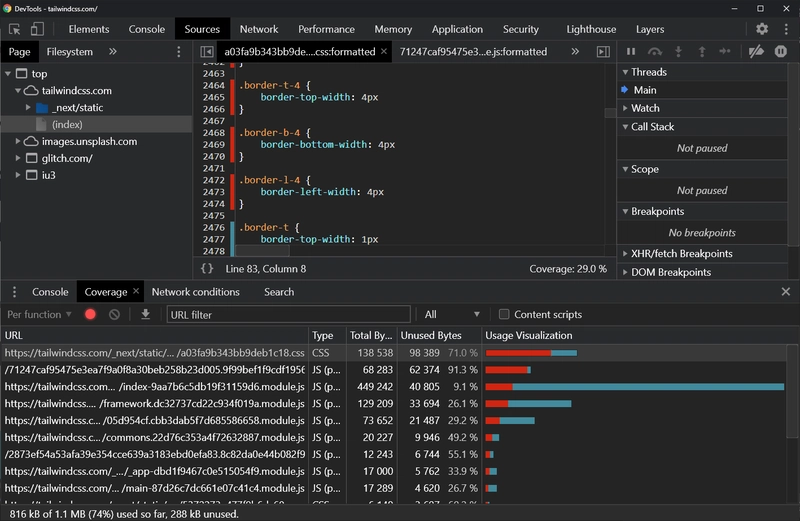Select the (index) file in tree
Viewport: 800px width, 521px height.
[66, 124]
